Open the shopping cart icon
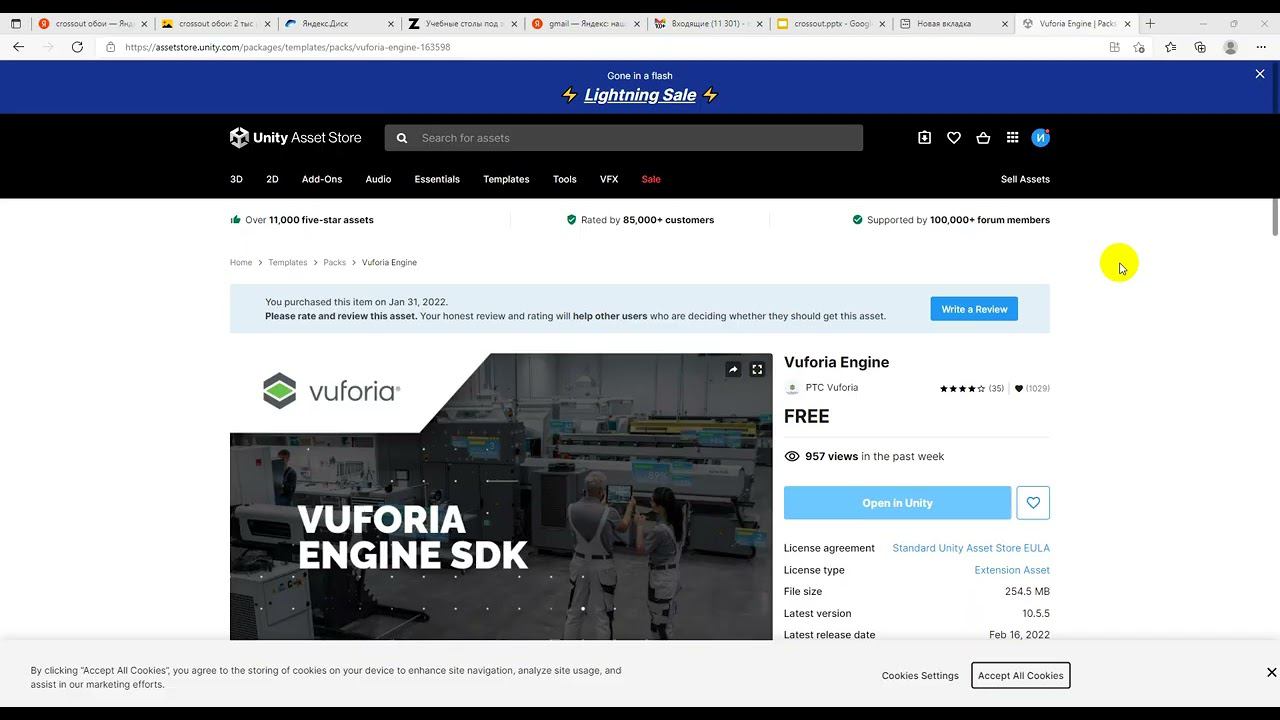This screenshot has height=720, width=1280. 983,138
